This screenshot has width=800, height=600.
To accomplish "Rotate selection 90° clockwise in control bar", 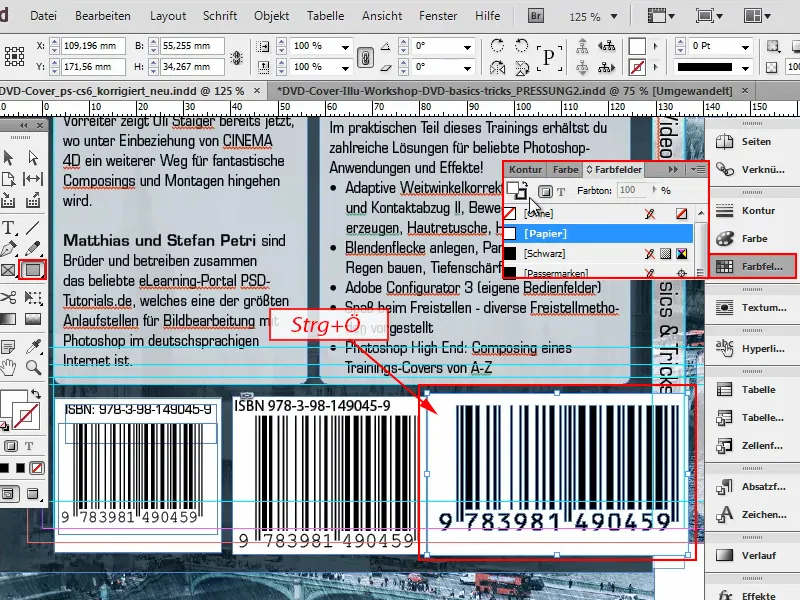I will (x=497, y=46).
